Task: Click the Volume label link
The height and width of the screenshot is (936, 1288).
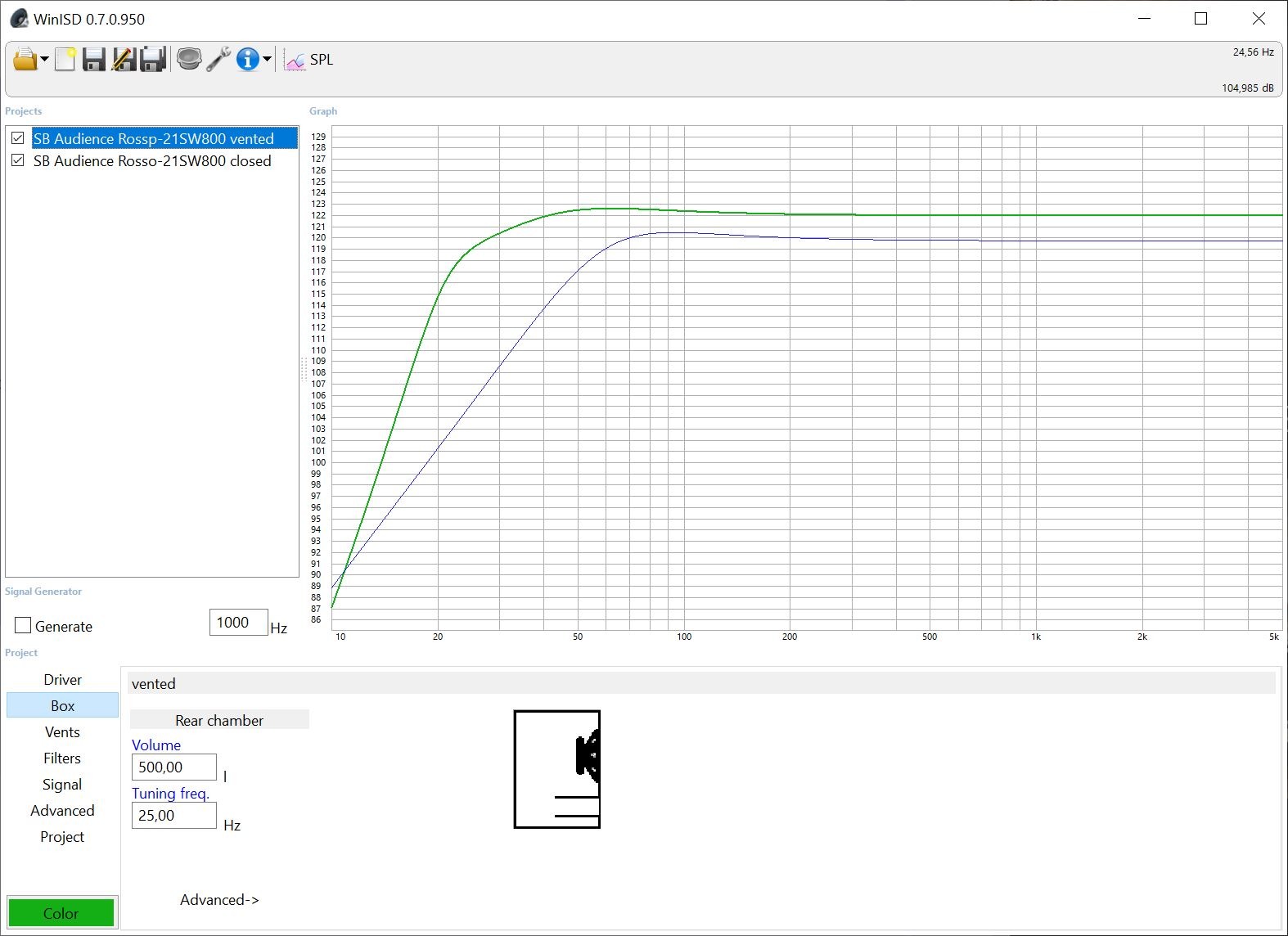Action: [x=156, y=745]
